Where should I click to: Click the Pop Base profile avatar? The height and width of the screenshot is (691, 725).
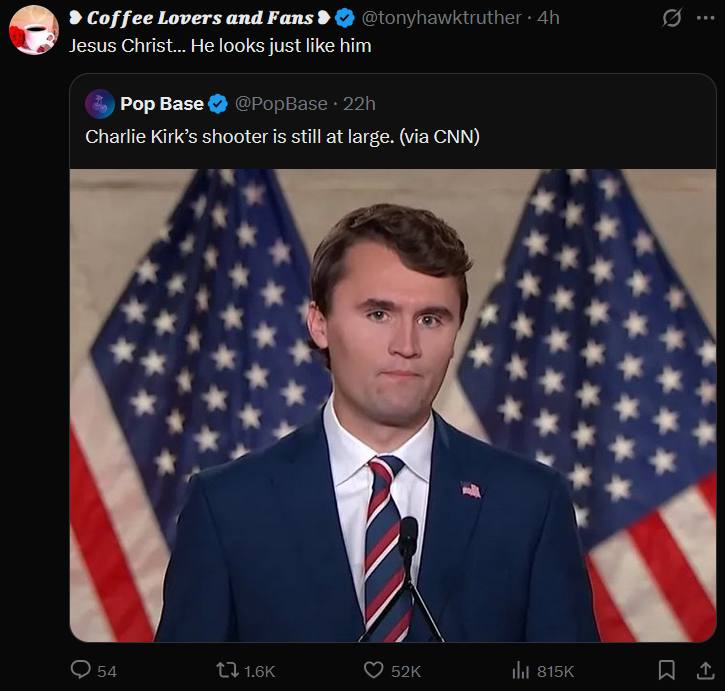pyautogui.click(x=99, y=104)
